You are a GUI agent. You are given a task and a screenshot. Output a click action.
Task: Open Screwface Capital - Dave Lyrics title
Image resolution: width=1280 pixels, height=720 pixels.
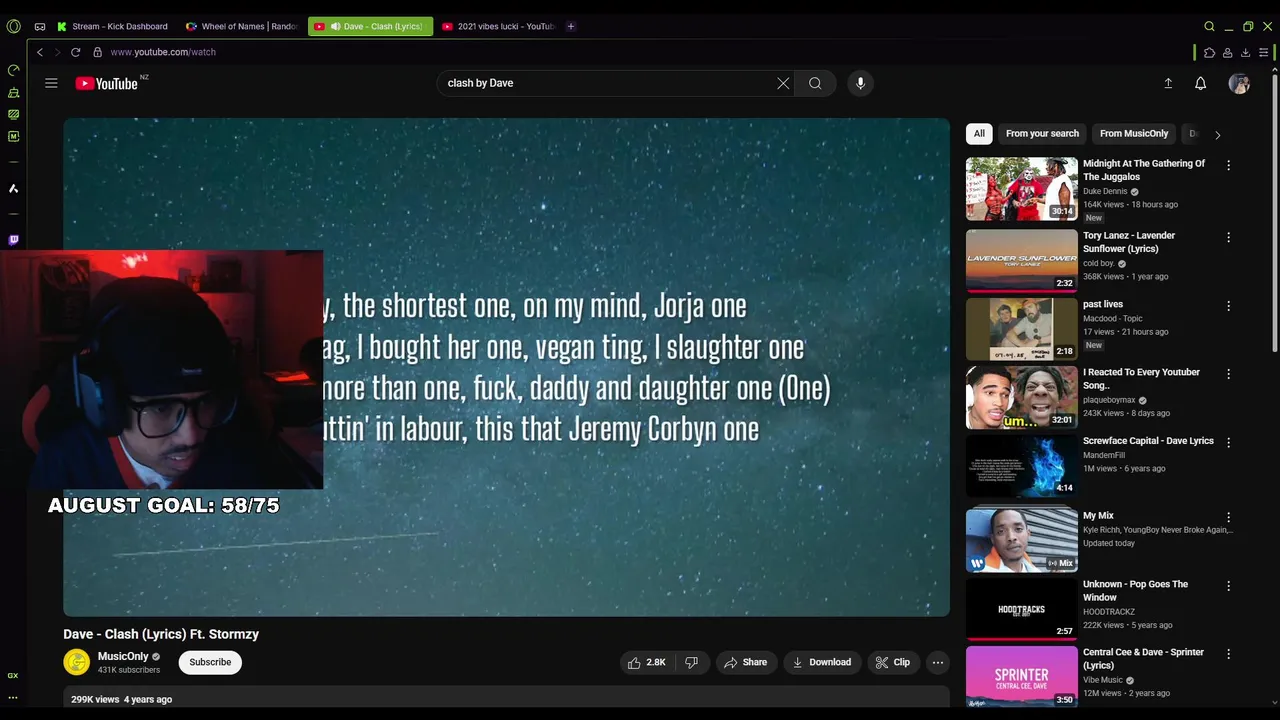click(1148, 441)
